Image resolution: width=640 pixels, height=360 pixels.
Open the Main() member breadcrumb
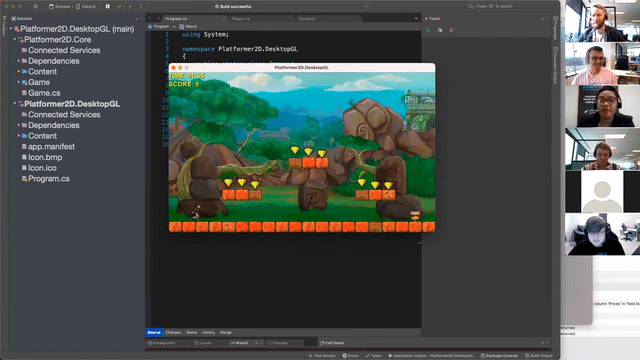click(188, 27)
